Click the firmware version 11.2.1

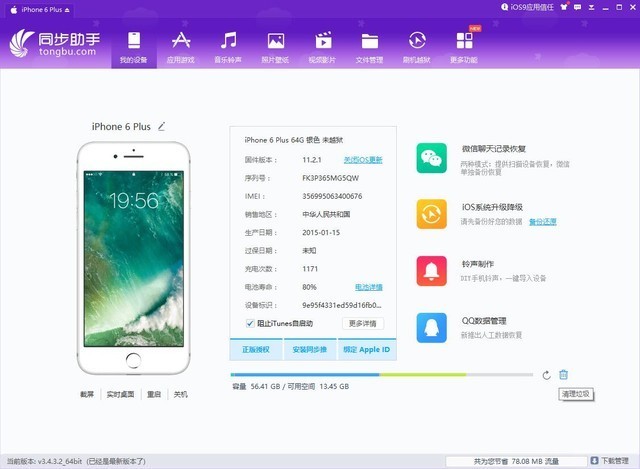click(312, 160)
